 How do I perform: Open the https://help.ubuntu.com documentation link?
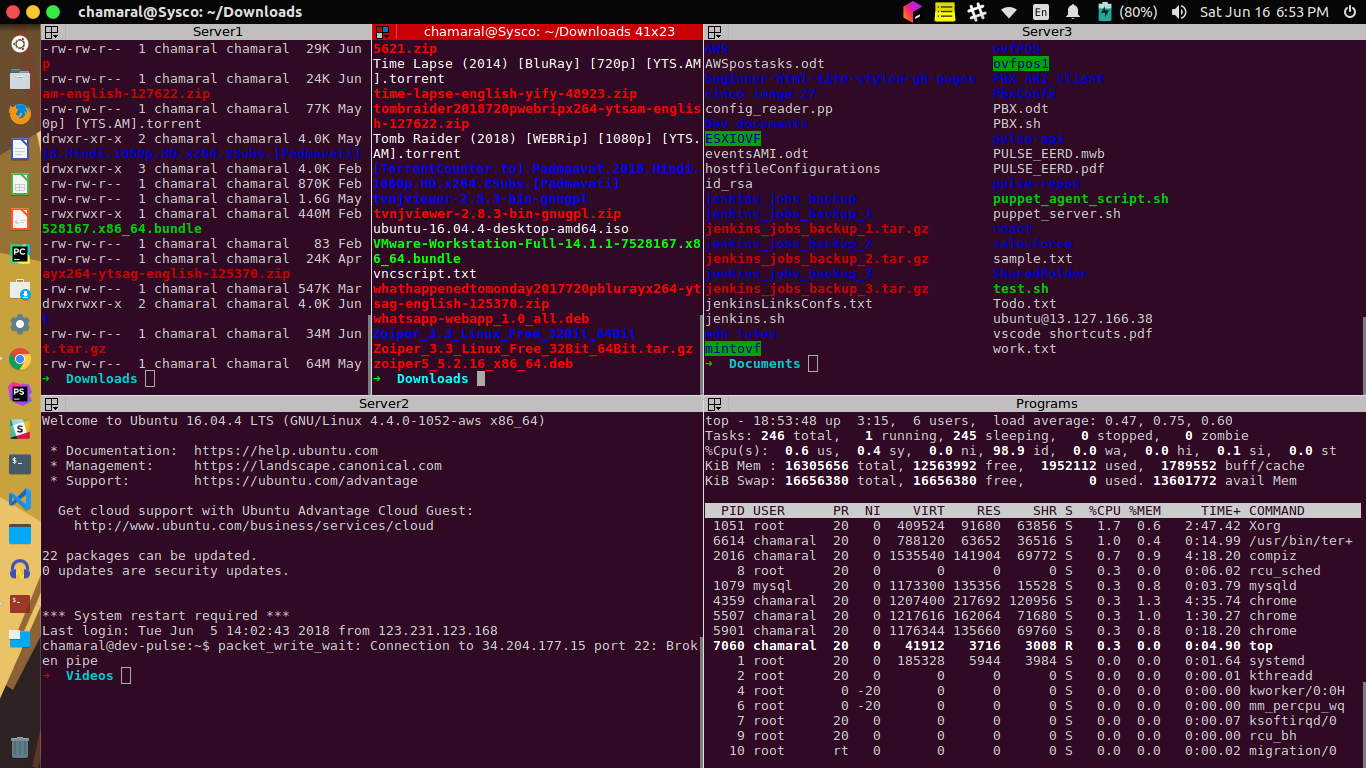tap(285, 451)
